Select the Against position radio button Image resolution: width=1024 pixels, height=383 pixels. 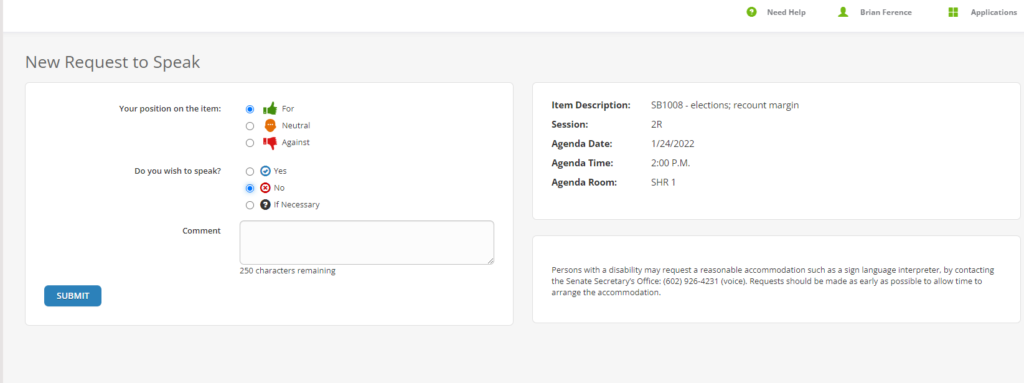pos(249,143)
